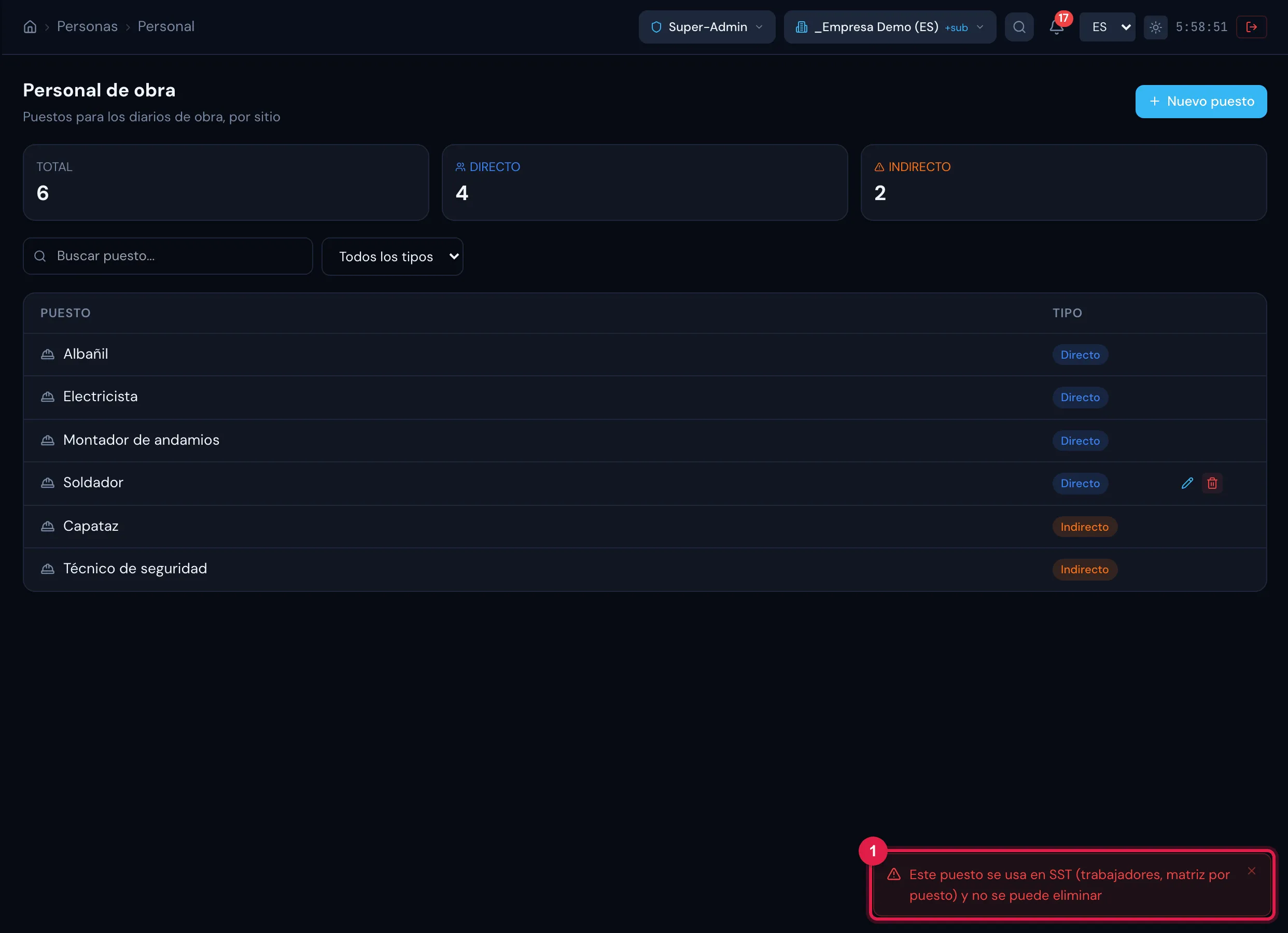Click the hard hat icon beside Montador de andamios
This screenshot has width=1288, height=933.
pos(48,440)
